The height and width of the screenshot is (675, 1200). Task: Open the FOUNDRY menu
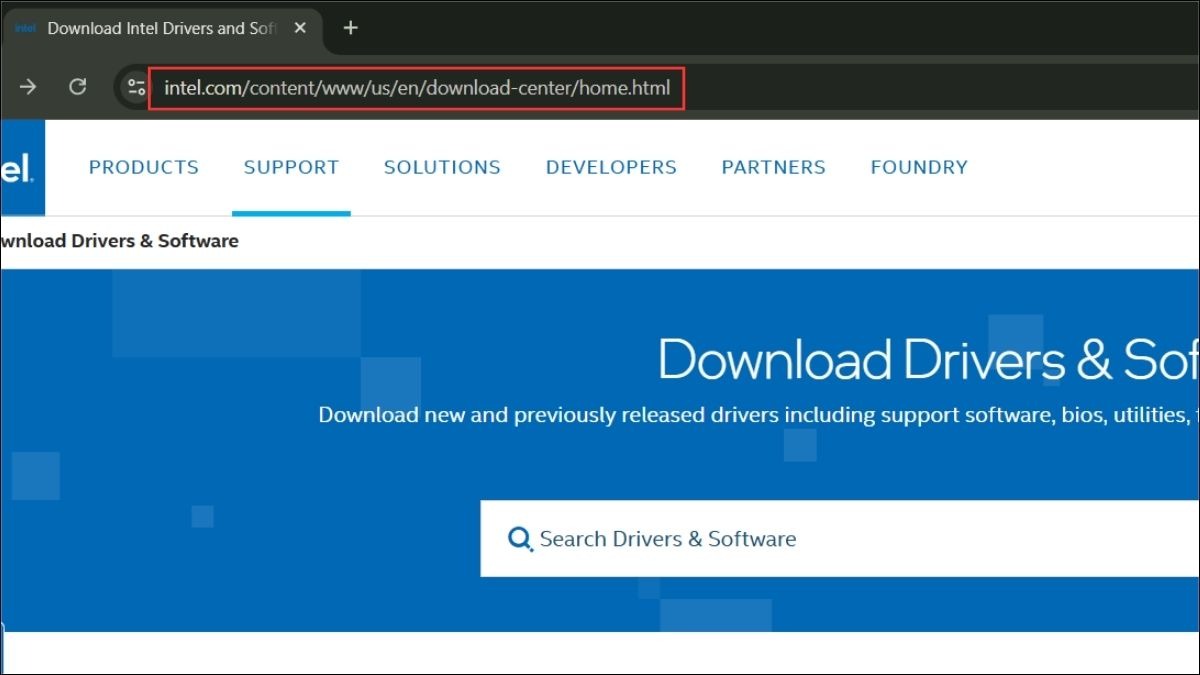pos(919,167)
